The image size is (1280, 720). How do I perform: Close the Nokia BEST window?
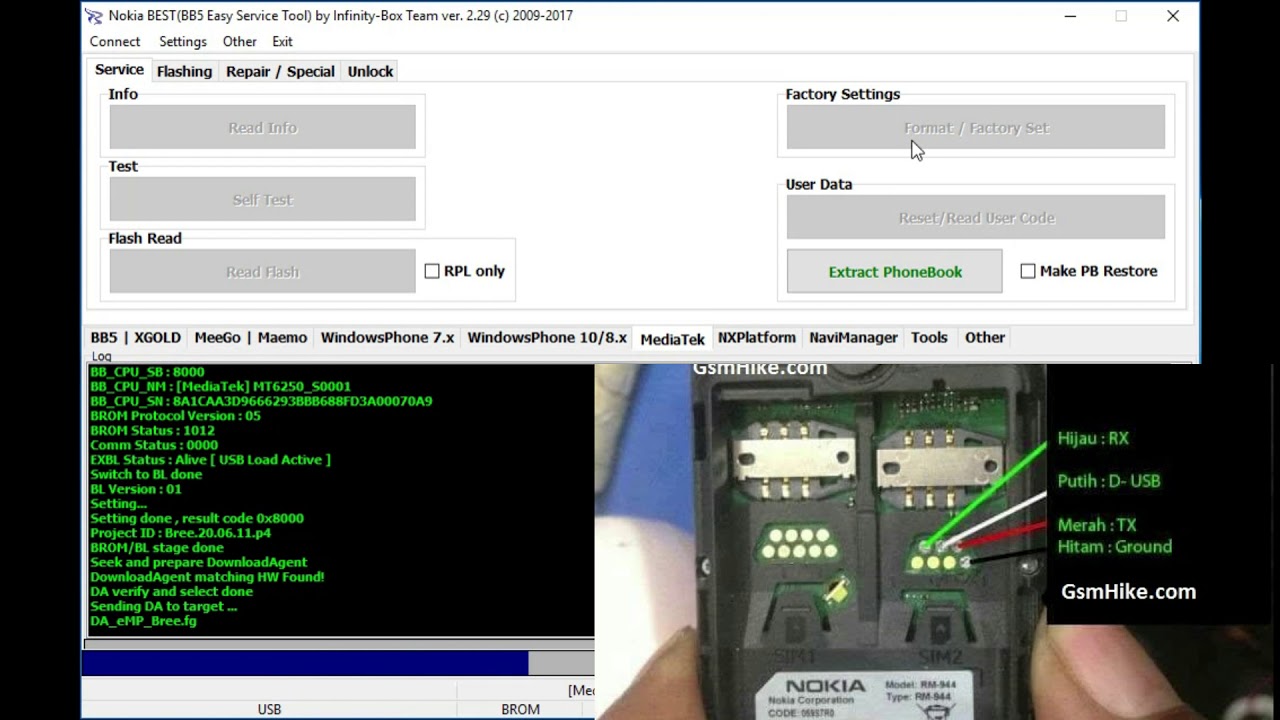coord(1173,16)
